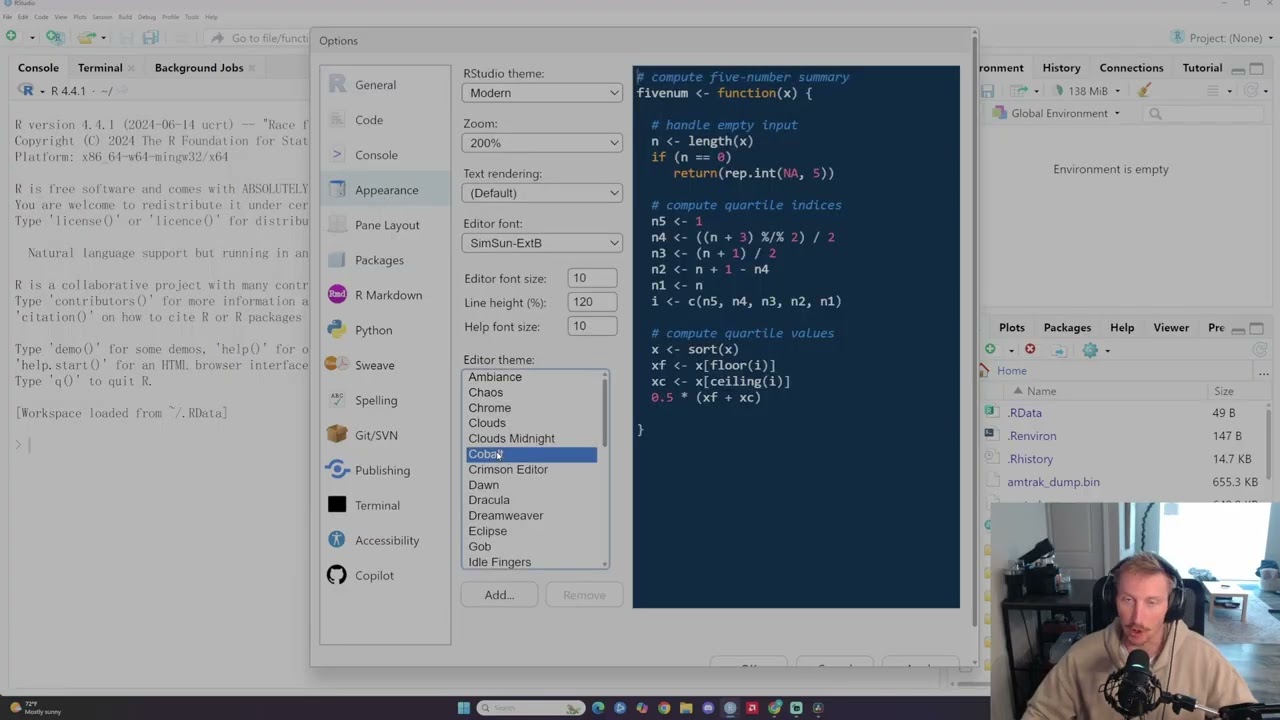Click the New Folder green plus in Files pane

pyautogui.click(x=990, y=349)
